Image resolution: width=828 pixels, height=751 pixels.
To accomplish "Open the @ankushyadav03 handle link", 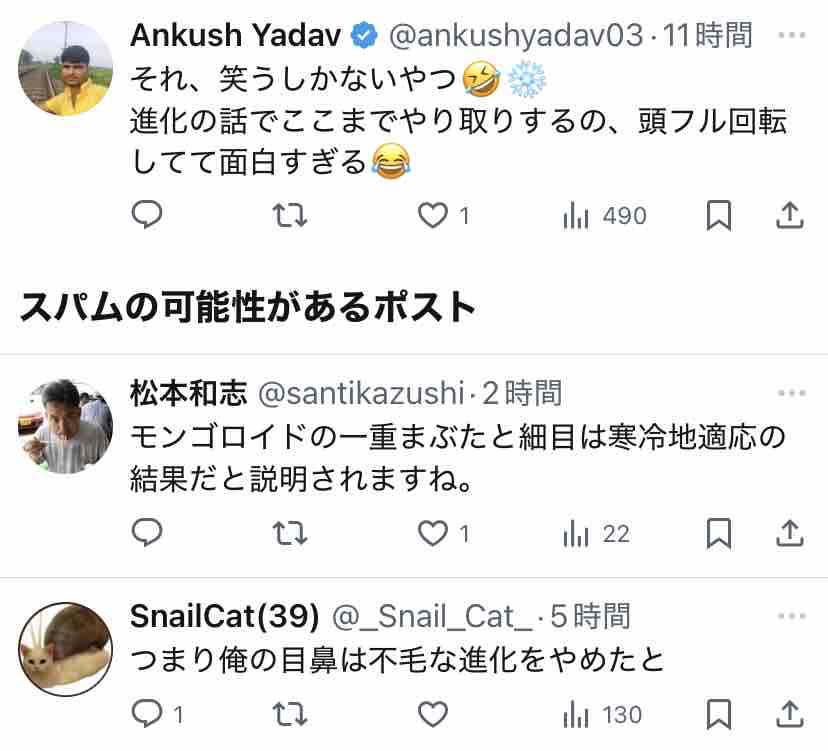I will coord(516,35).
